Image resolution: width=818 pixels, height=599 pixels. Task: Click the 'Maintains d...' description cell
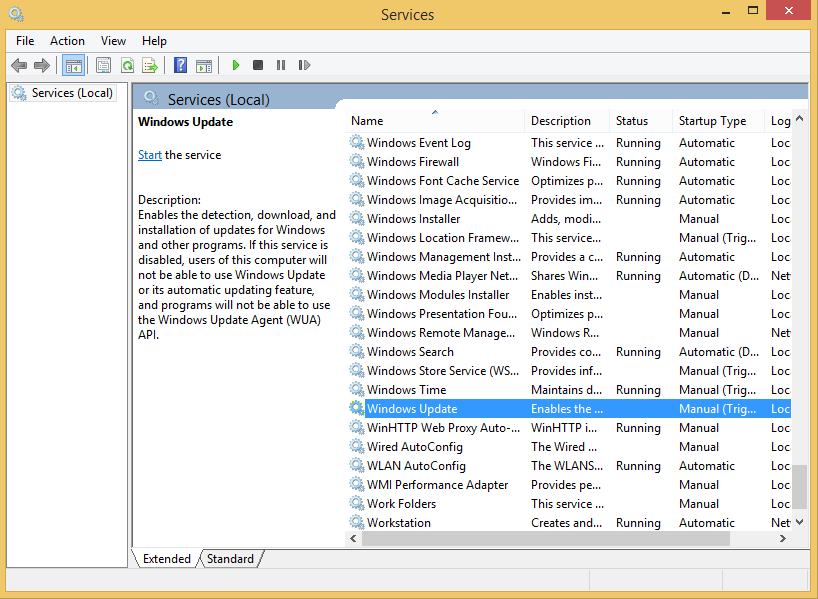coord(566,390)
